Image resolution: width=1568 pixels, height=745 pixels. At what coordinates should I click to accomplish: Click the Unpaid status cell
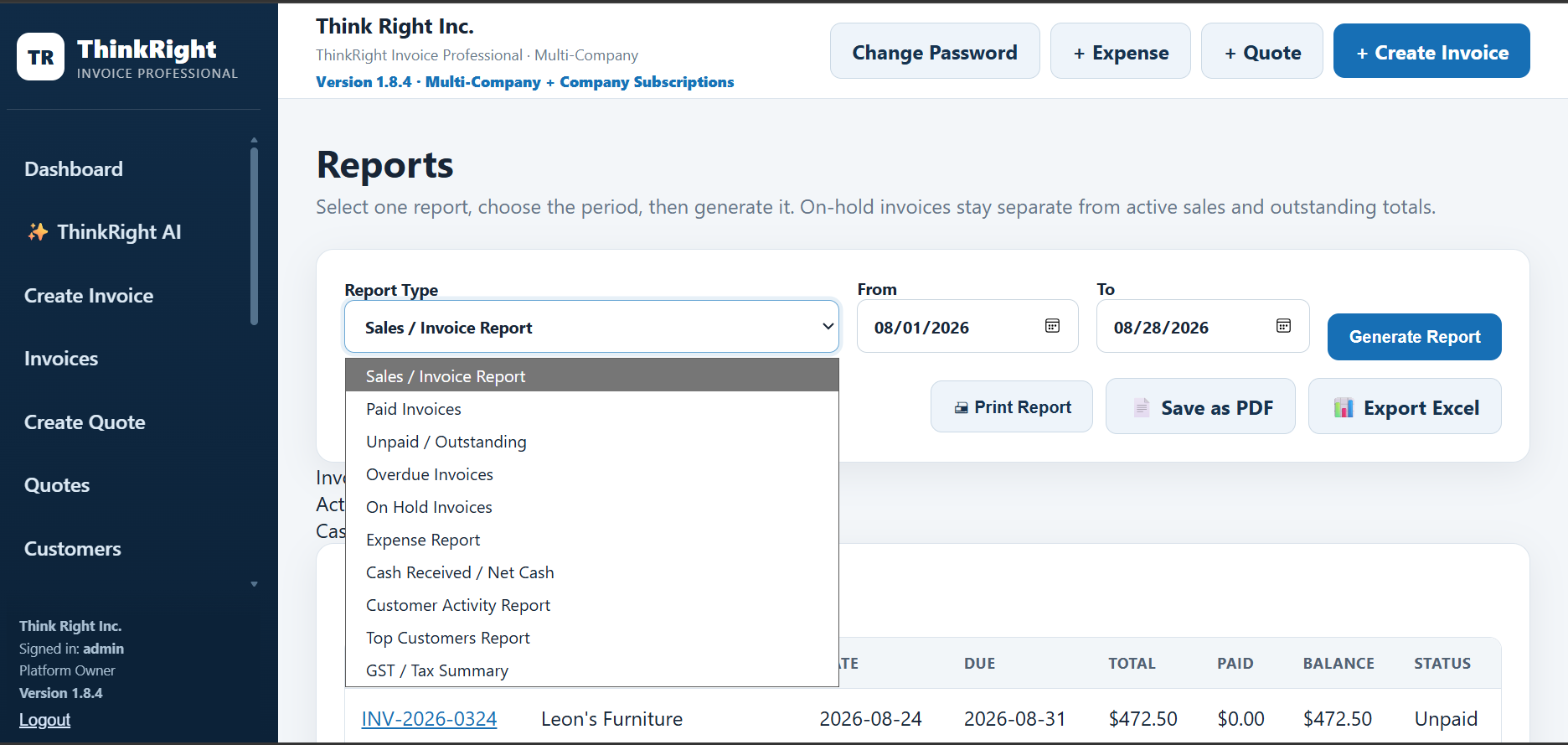1446,719
